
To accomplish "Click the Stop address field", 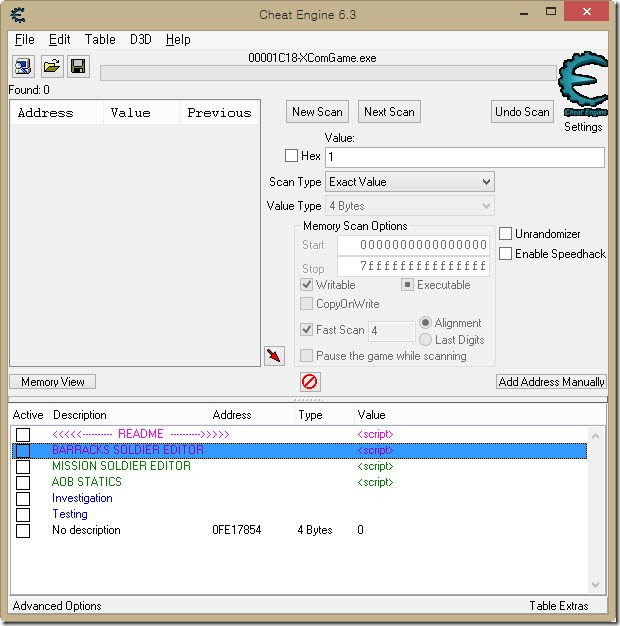I will tap(413, 266).
